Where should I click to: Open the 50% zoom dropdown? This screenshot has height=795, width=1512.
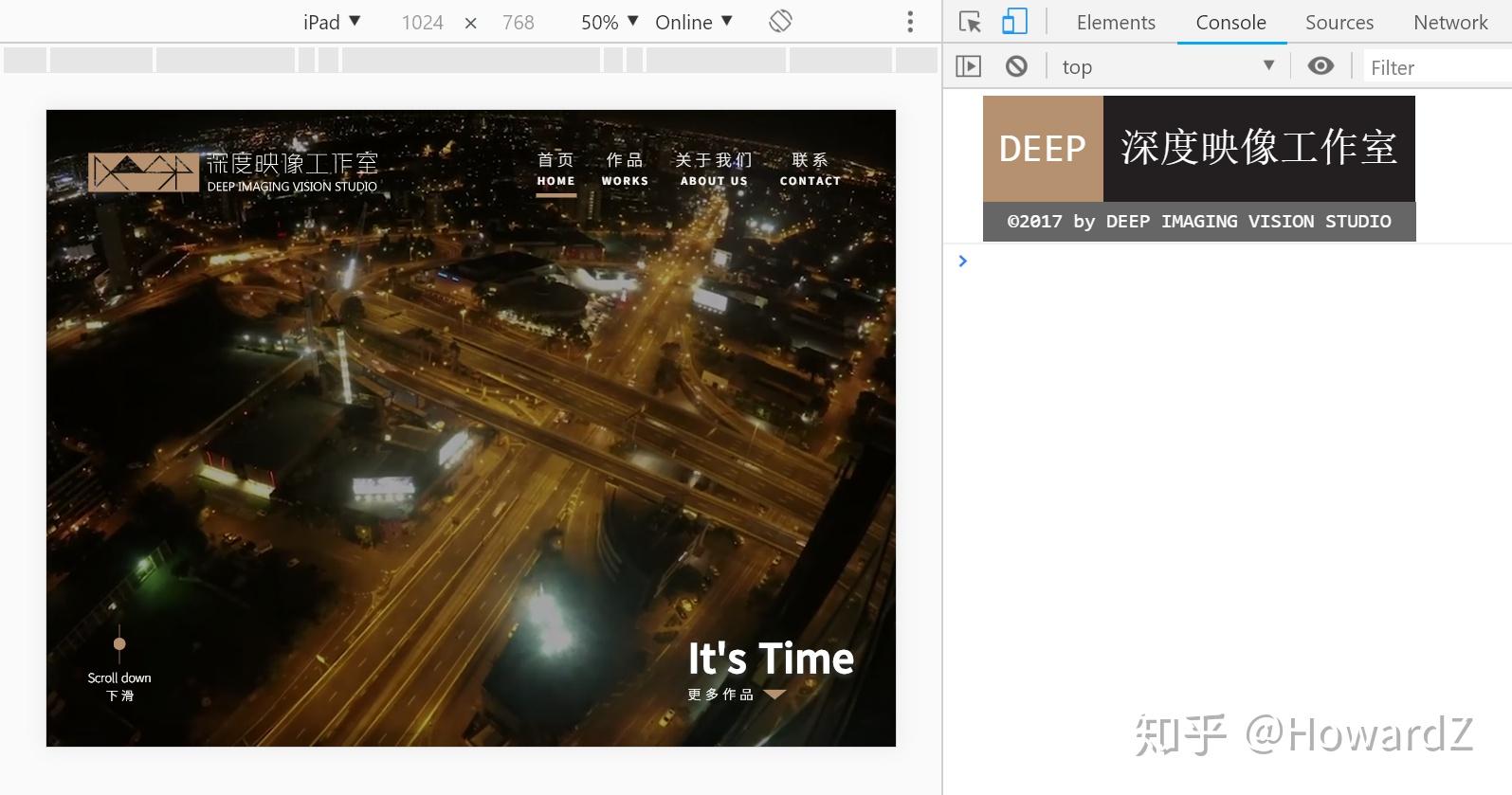point(610,22)
